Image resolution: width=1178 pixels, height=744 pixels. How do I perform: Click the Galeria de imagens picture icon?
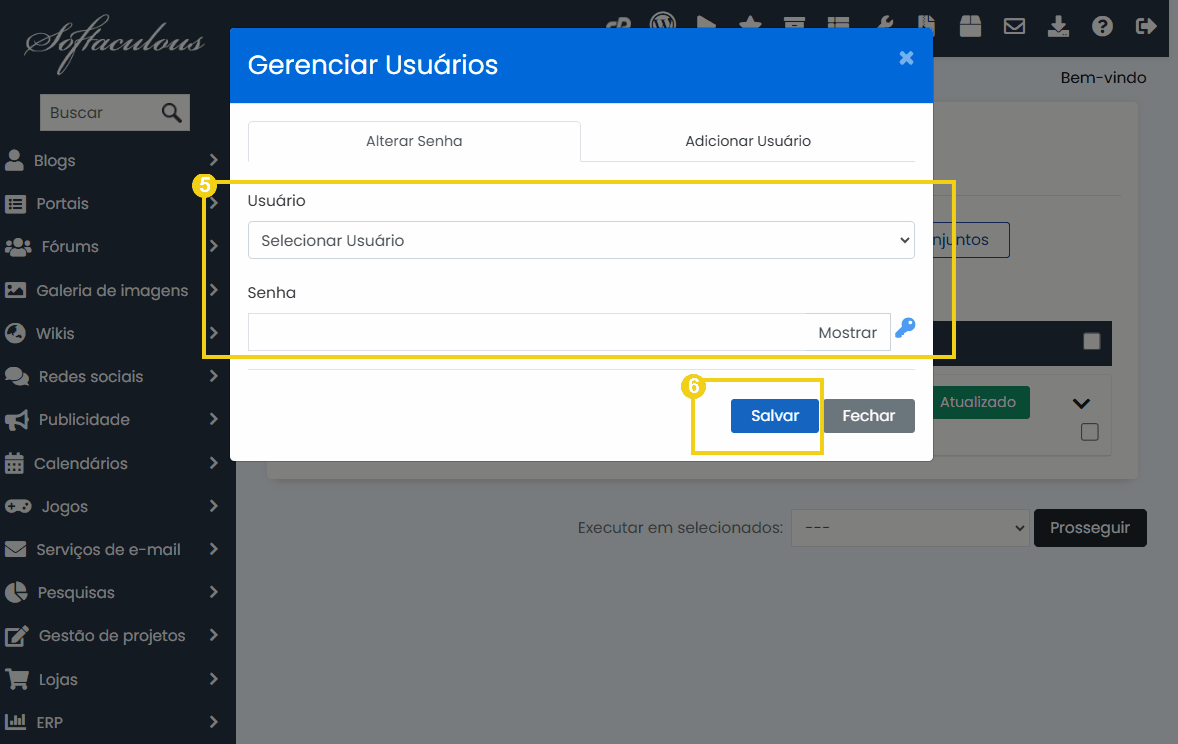[x=16, y=290]
